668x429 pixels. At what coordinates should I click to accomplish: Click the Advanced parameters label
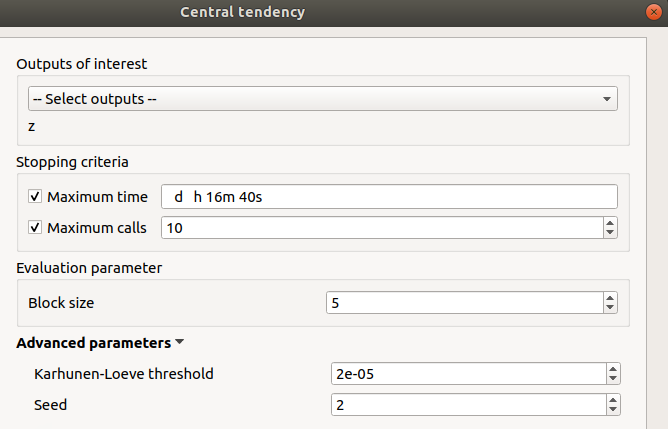pyautogui.click(x=94, y=342)
